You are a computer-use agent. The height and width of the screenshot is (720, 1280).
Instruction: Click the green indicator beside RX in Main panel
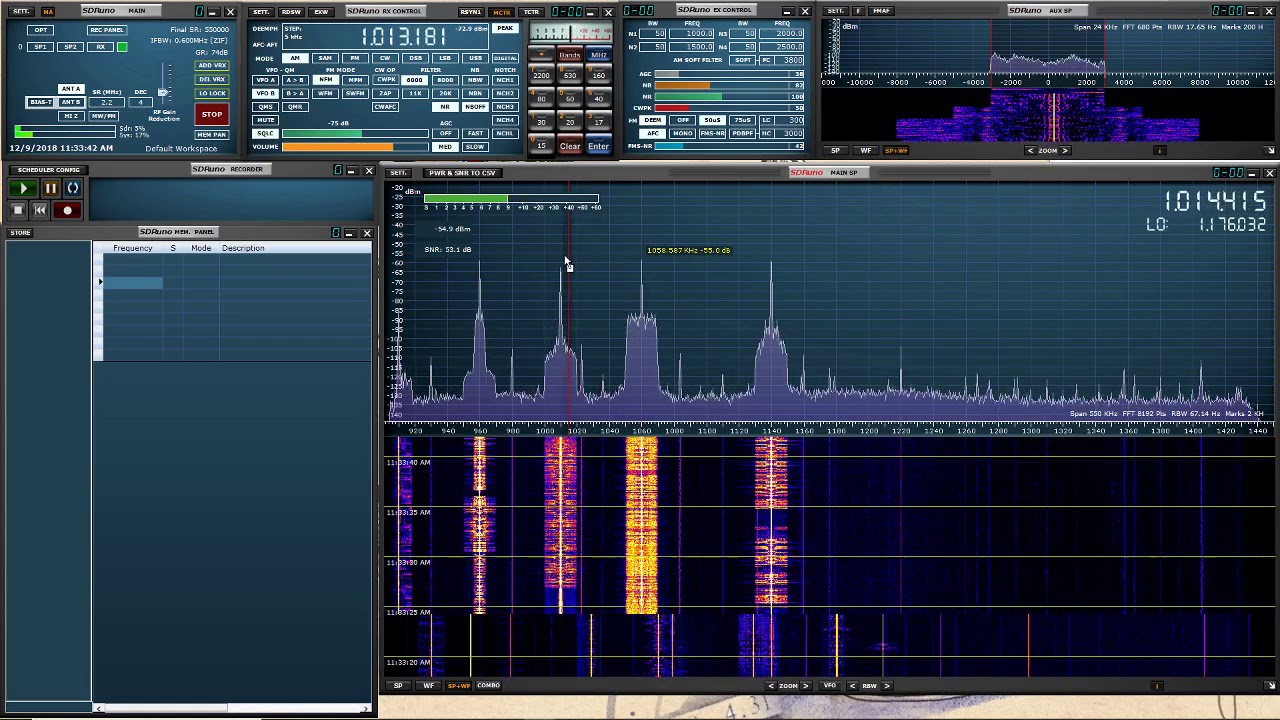122,47
